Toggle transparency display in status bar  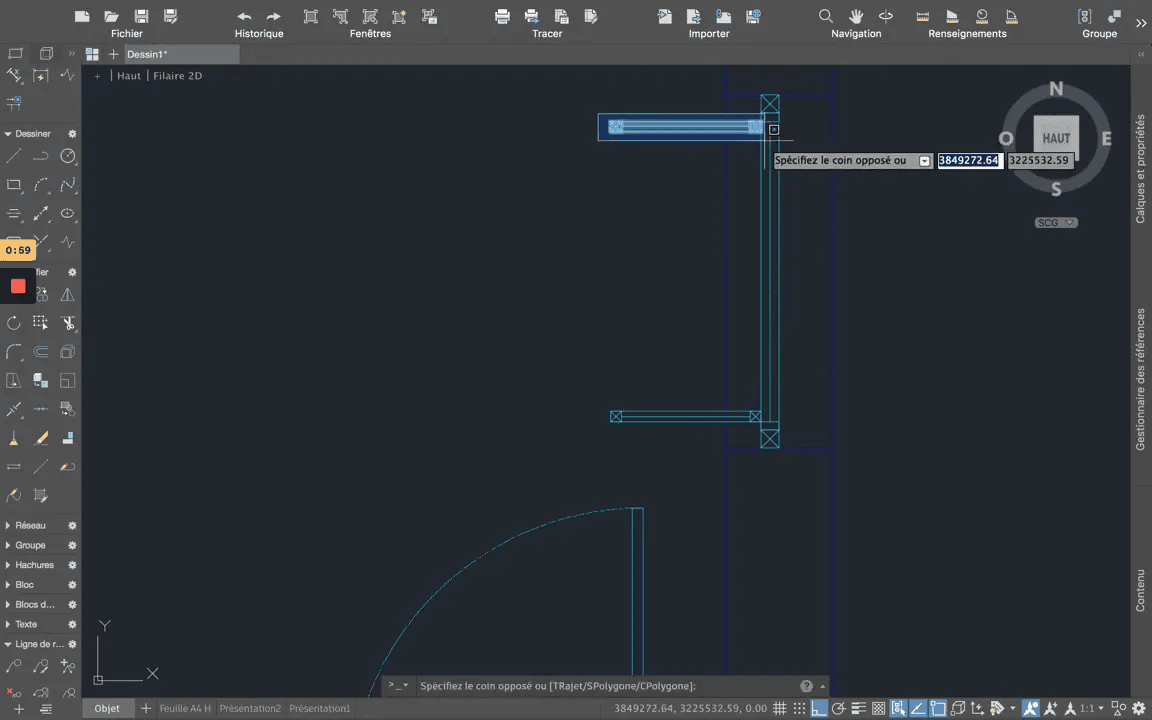(878, 708)
